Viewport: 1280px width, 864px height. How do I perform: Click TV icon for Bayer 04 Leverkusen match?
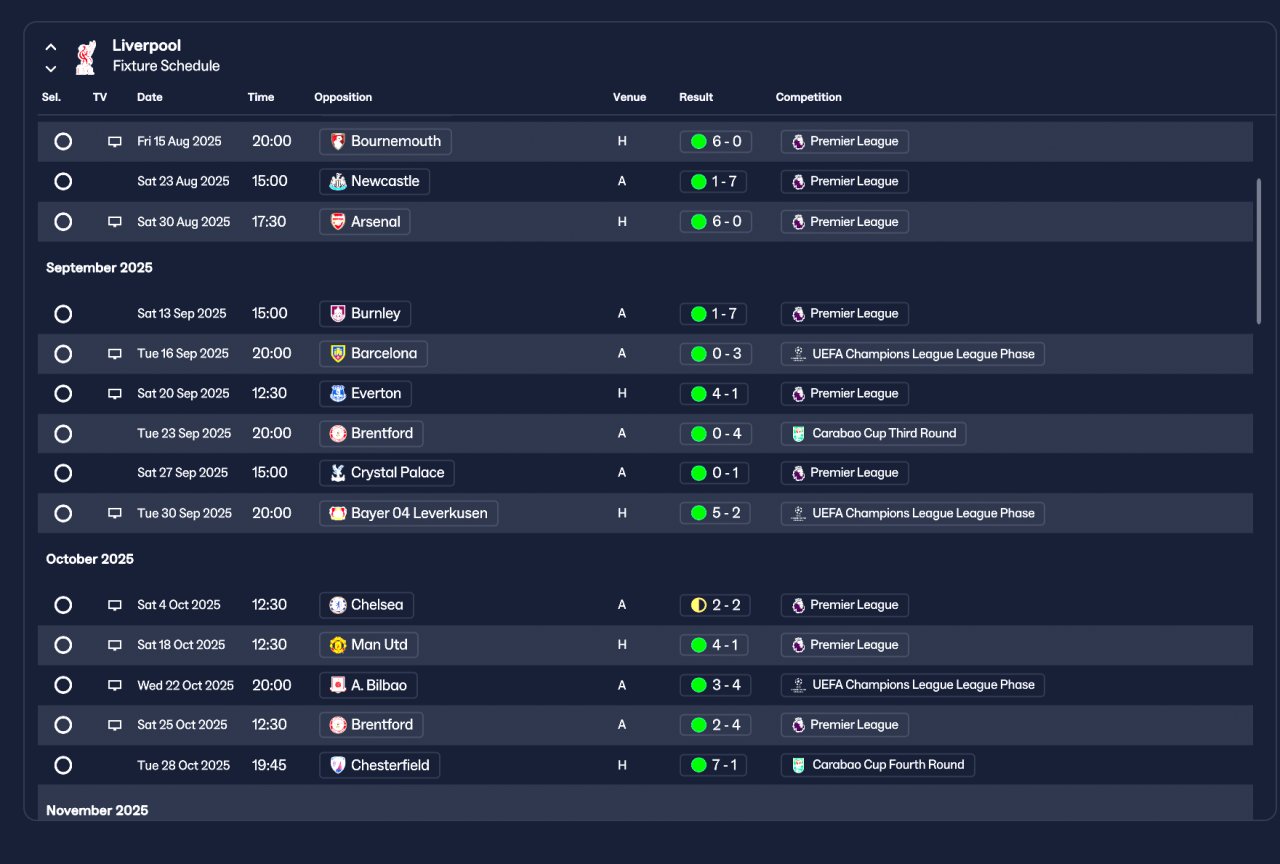click(x=115, y=513)
